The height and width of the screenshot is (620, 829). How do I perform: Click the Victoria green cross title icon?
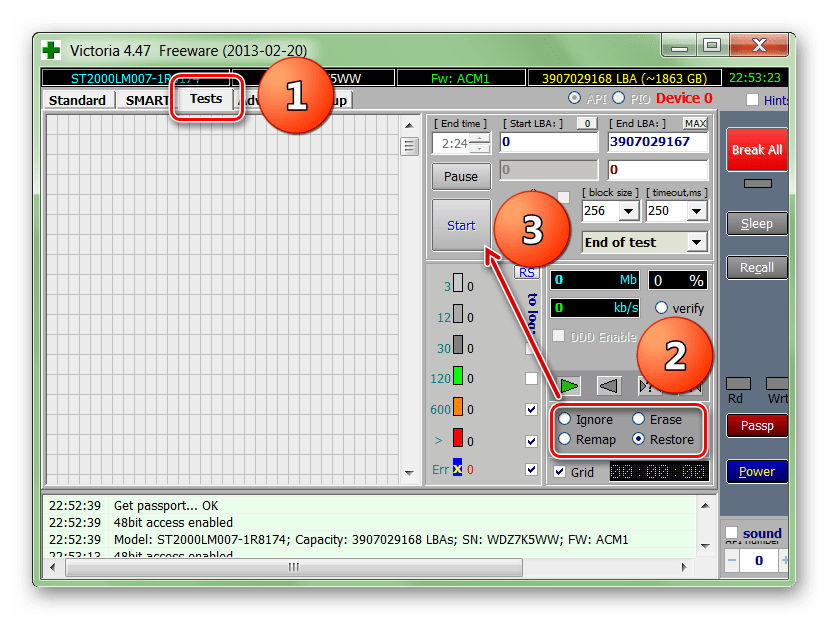(x=51, y=49)
